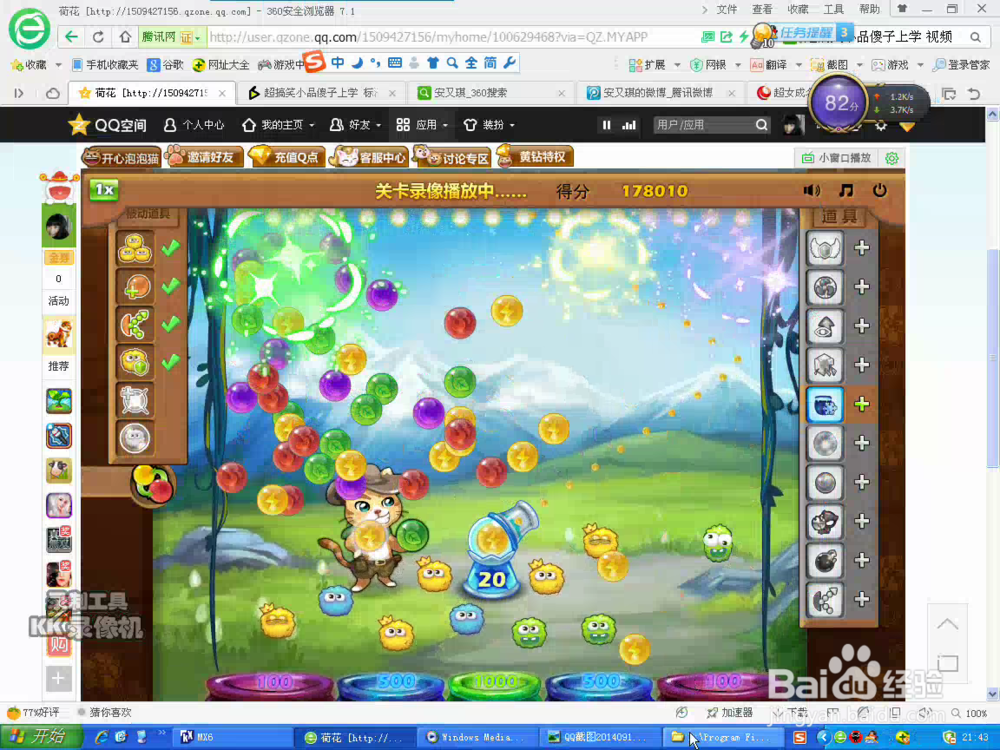
Task: Select the unchecked cat passive item
Action: click(x=135, y=438)
